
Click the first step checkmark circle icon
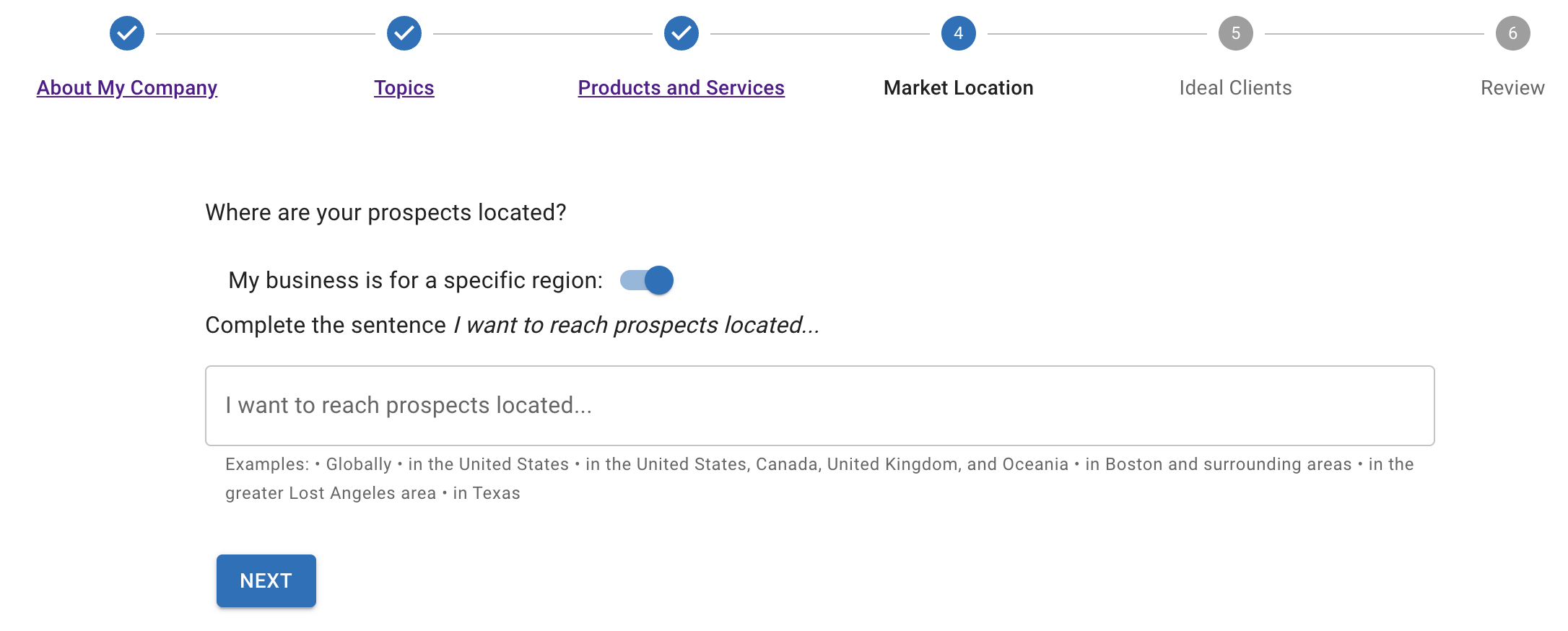coord(127,33)
